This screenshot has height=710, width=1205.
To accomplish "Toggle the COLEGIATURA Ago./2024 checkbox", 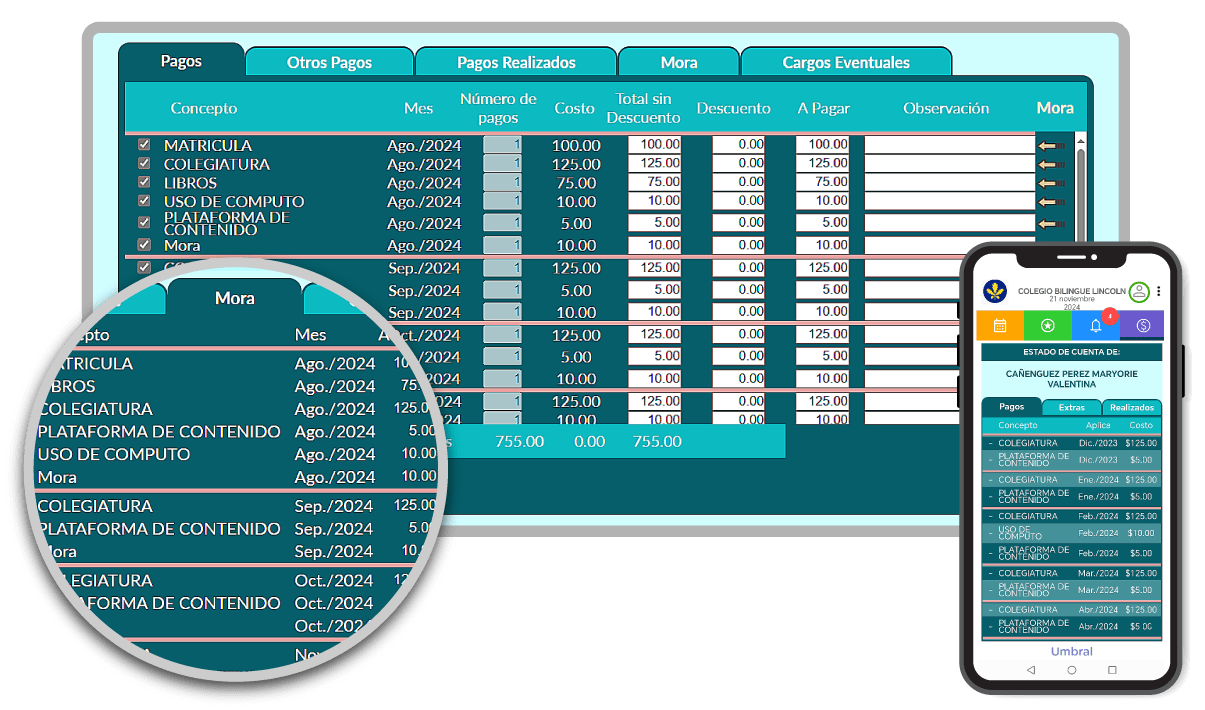I will pos(144,164).
